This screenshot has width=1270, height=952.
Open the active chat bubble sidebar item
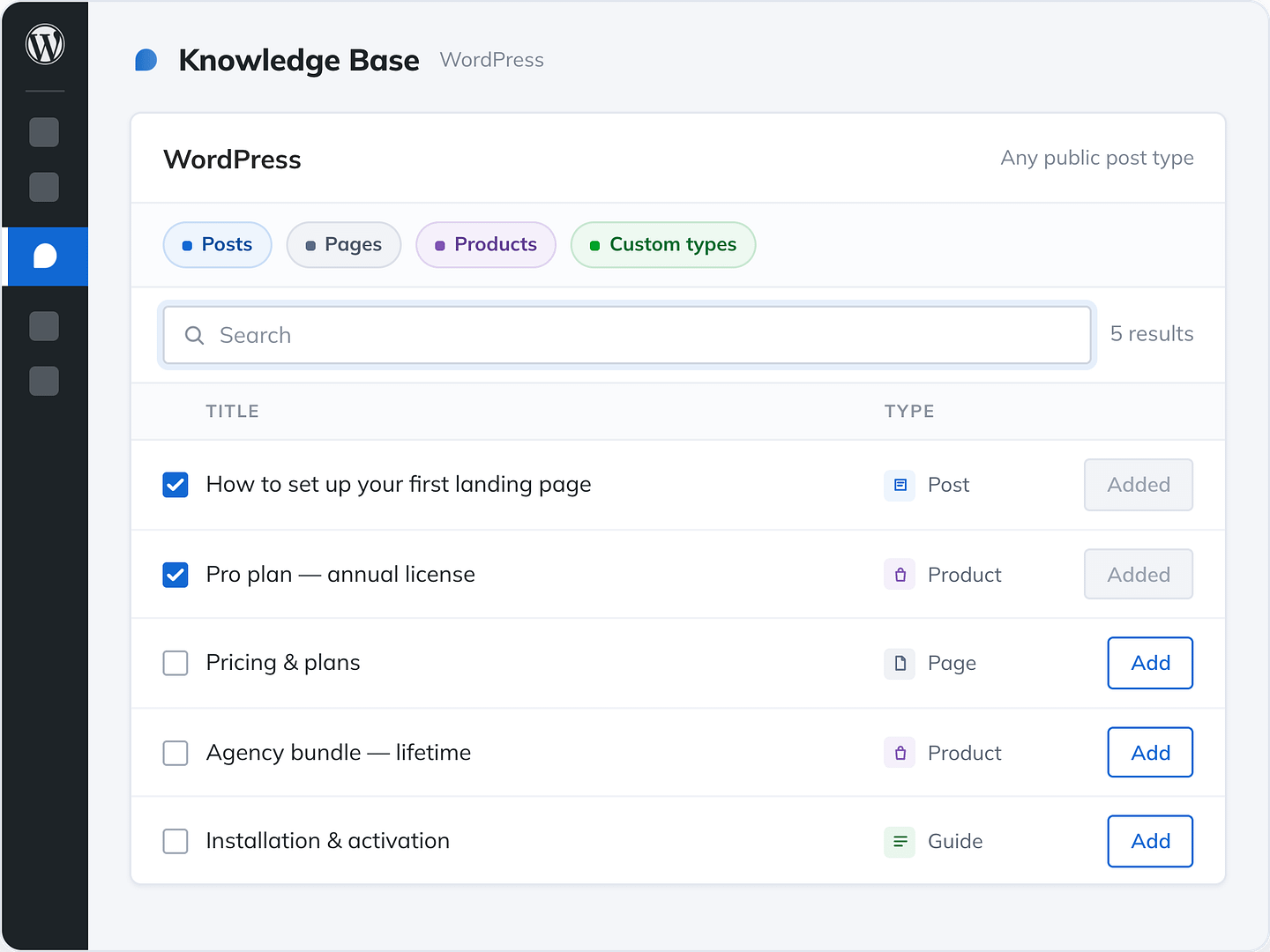(45, 257)
